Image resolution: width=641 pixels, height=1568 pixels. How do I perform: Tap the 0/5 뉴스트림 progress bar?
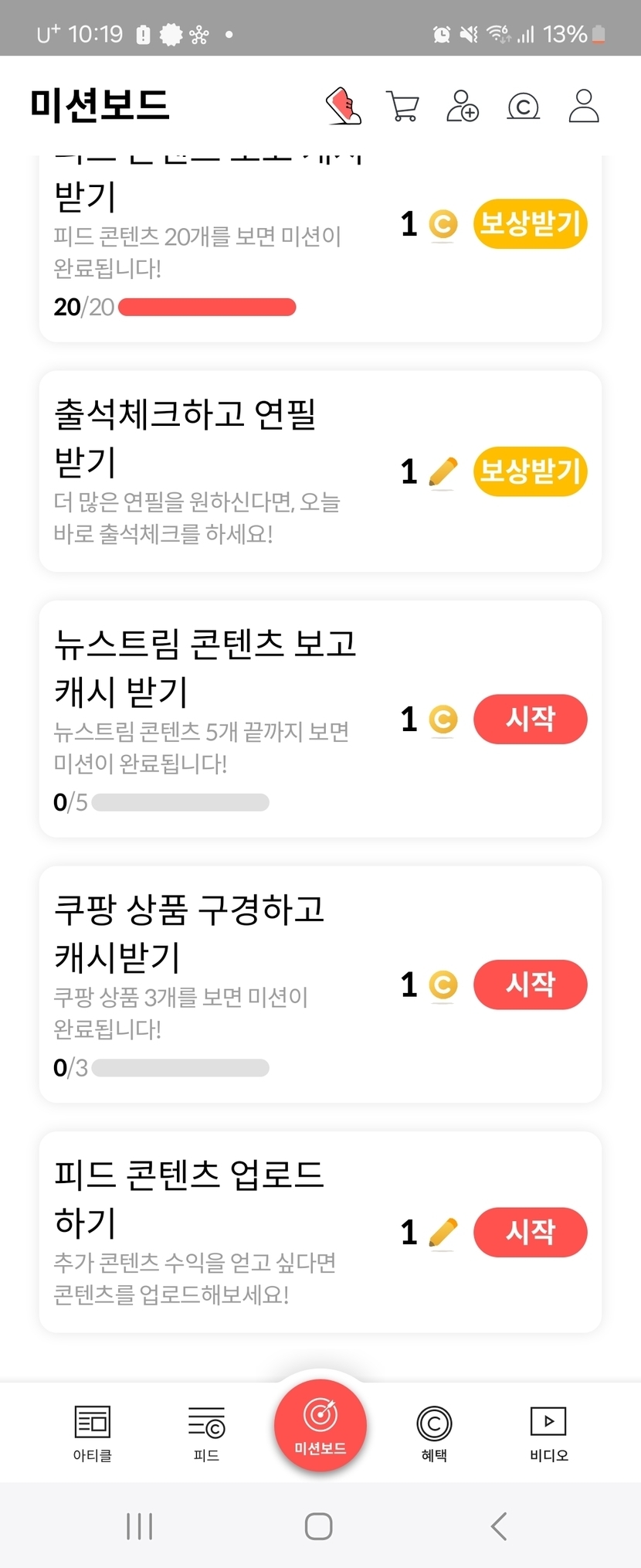[x=180, y=803]
